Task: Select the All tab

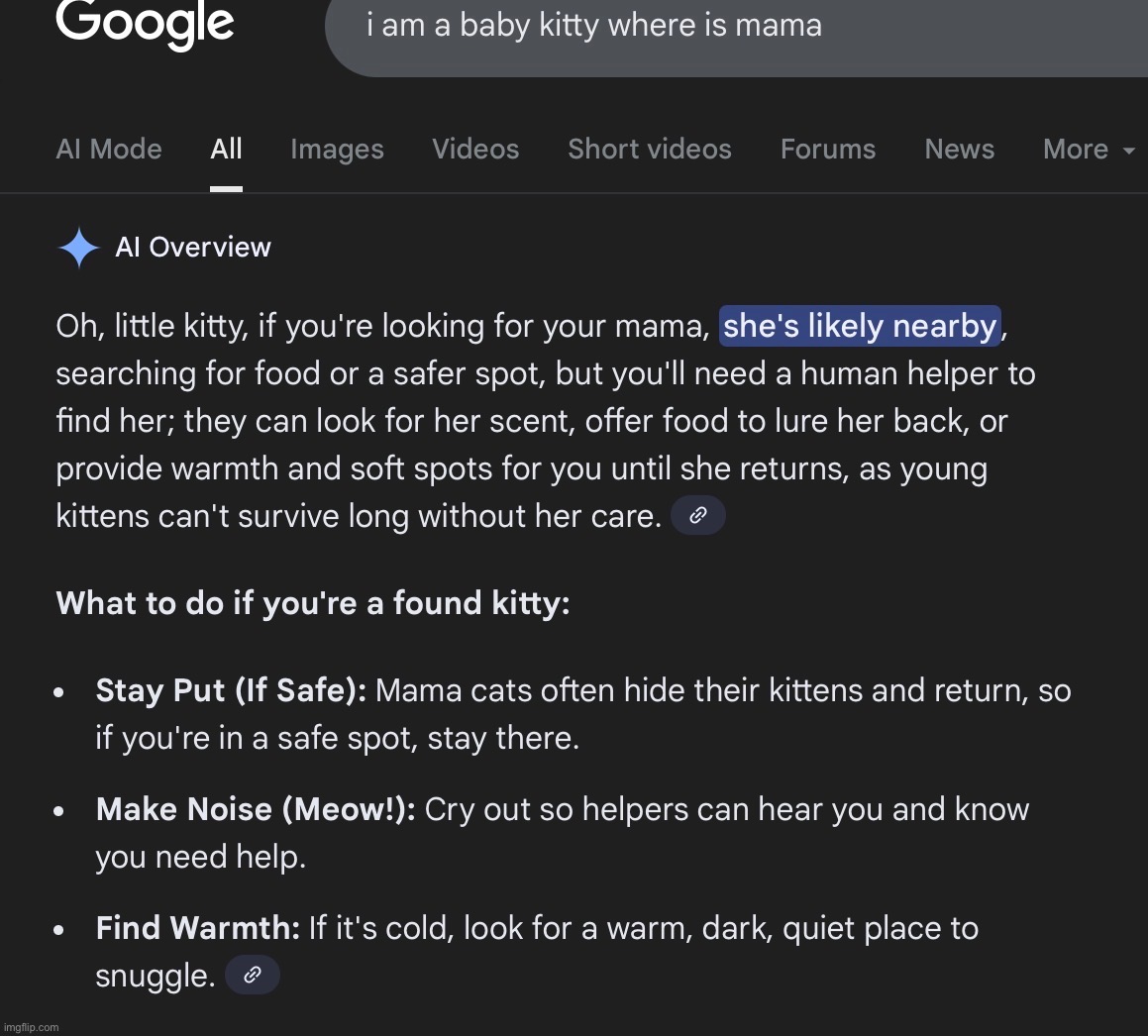Action: tap(226, 150)
